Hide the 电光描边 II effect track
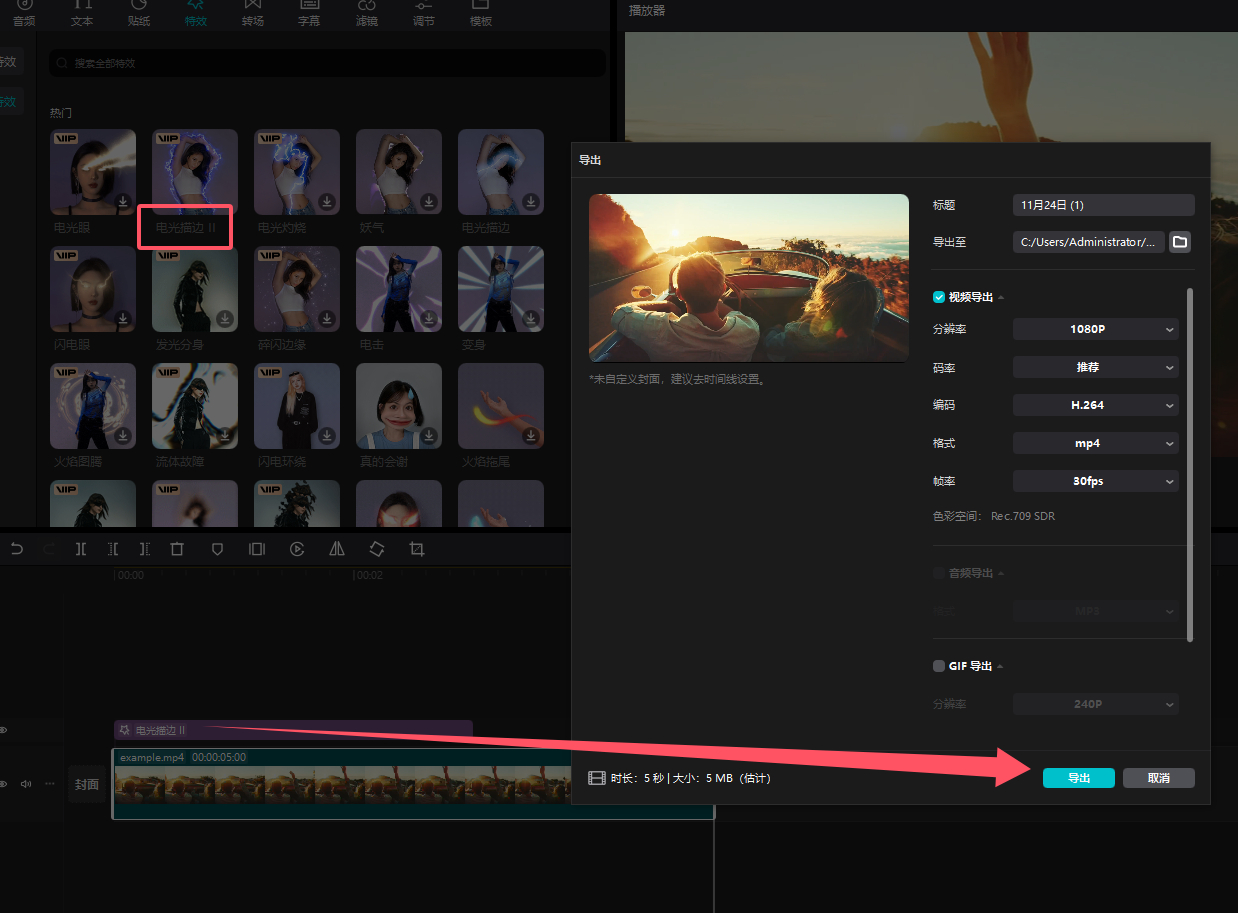1238x913 pixels. [x=4, y=731]
